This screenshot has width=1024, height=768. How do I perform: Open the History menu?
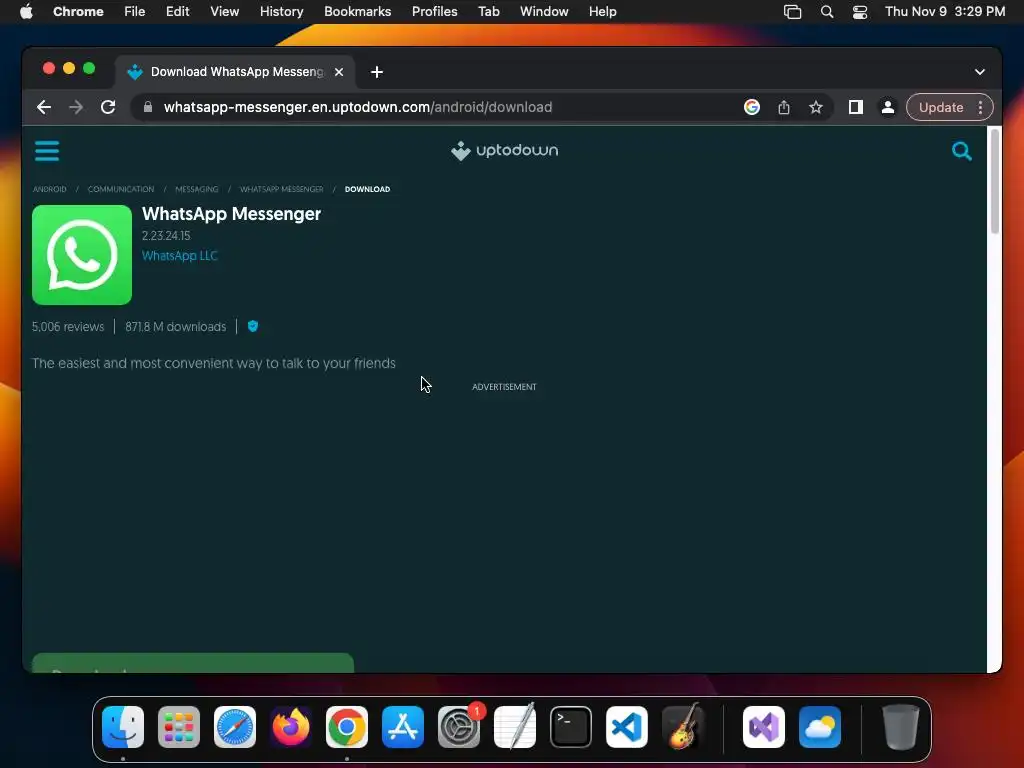click(x=281, y=12)
